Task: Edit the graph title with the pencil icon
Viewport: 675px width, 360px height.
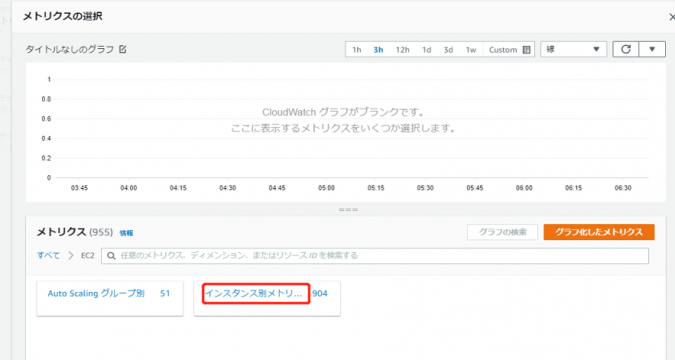Action: [123, 49]
